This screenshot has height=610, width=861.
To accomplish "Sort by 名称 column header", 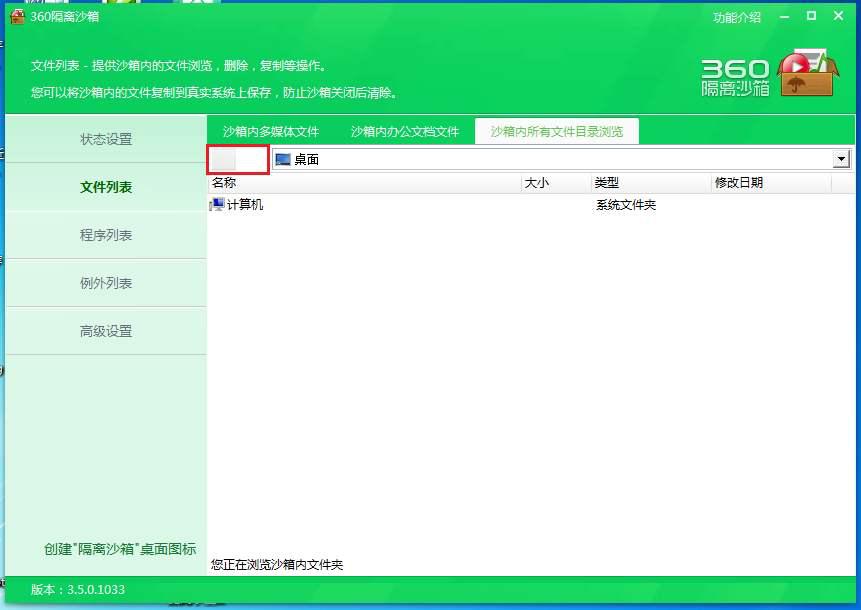I will (364, 183).
